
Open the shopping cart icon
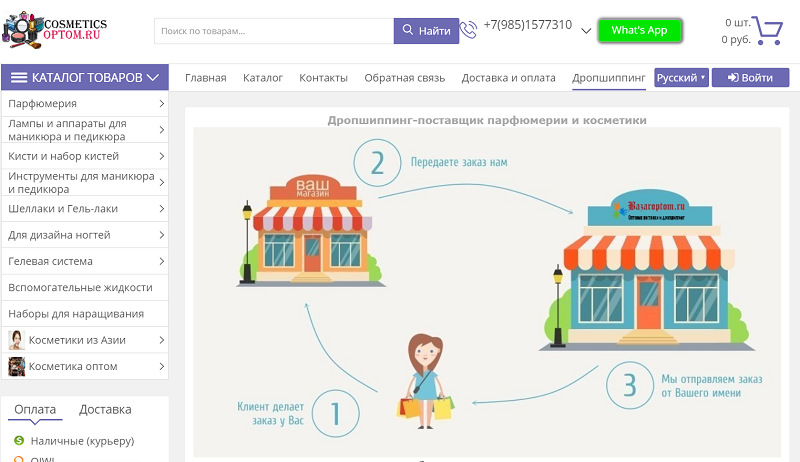tap(767, 30)
